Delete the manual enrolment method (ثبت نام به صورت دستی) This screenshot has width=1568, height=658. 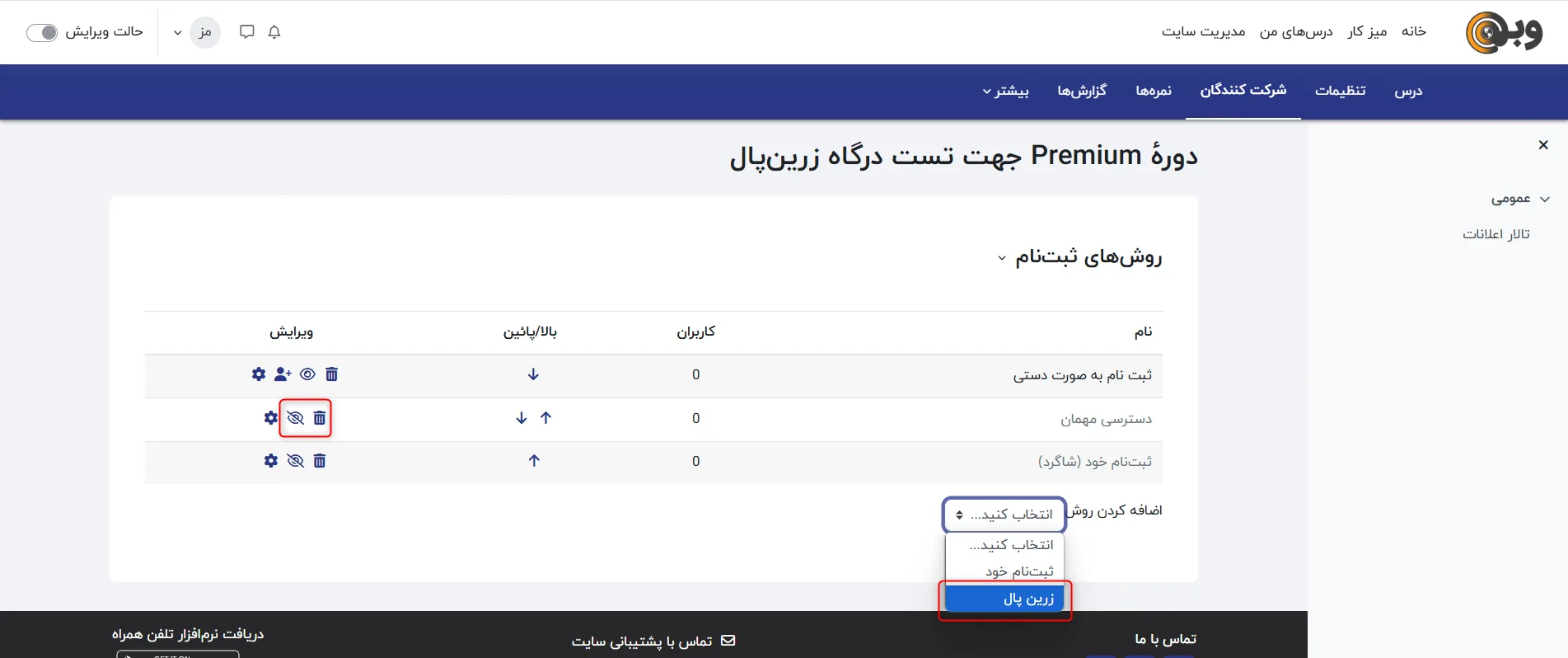pyautogui.click(x=331, y=374)
